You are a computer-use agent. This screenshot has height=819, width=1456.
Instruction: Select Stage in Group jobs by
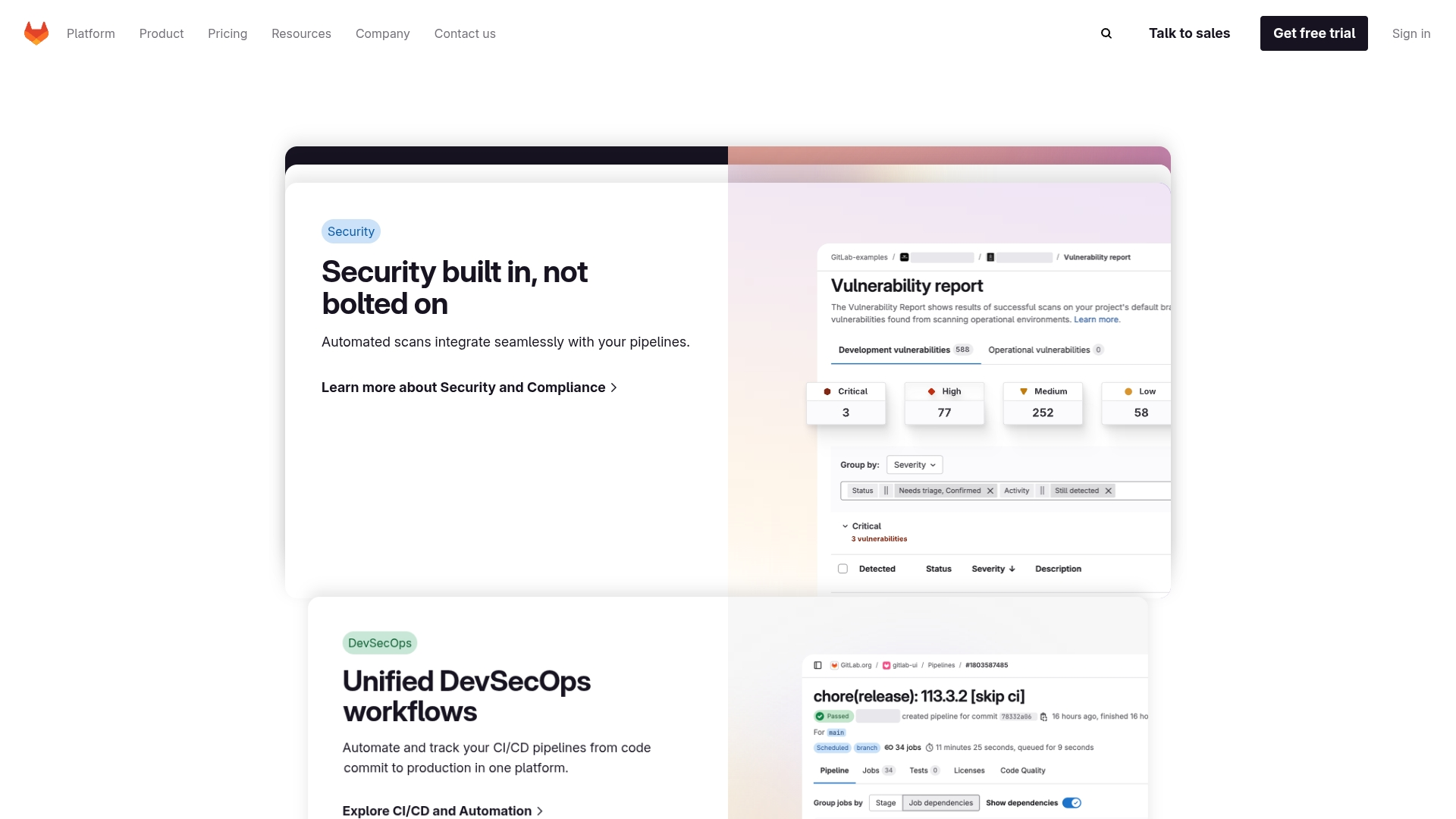[886, 803]
